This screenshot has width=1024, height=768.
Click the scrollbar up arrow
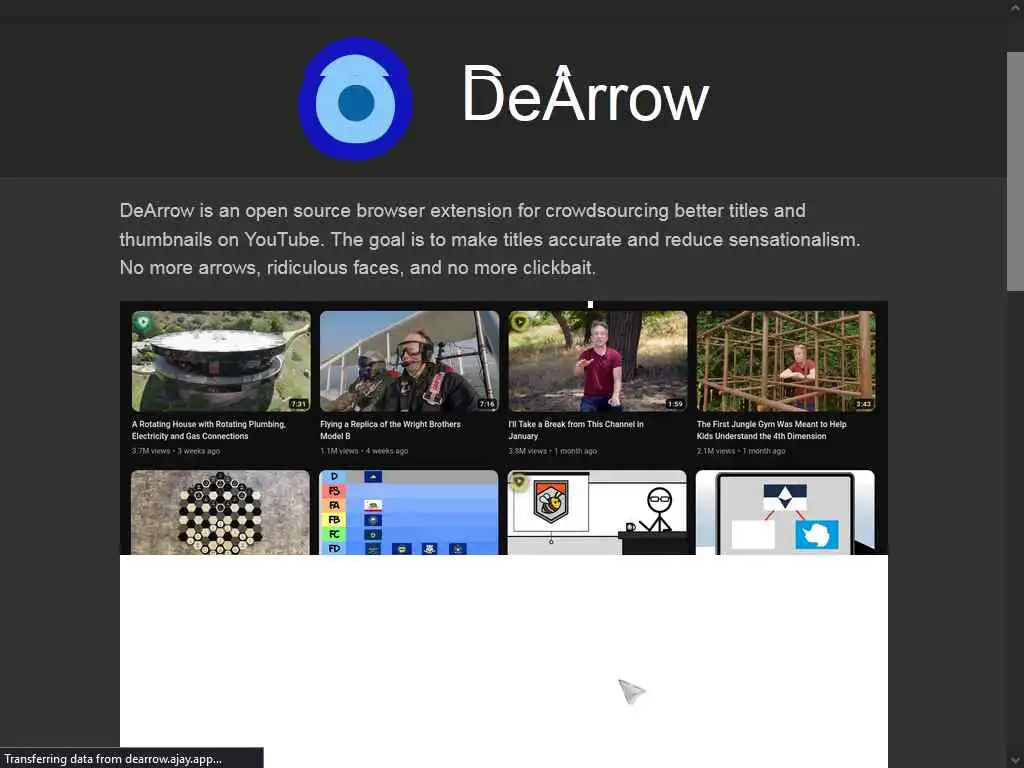click(x=1015, y=9)
